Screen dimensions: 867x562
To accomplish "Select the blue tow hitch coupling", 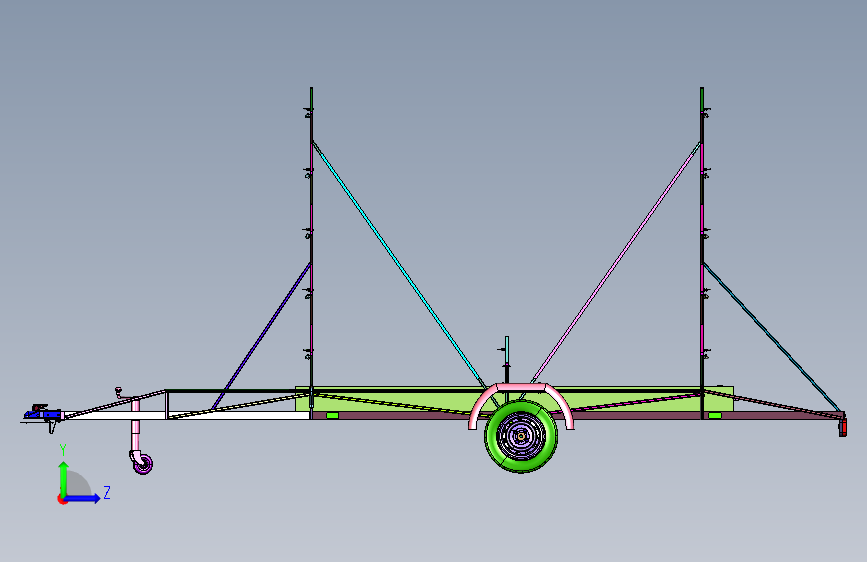I will [x=43, y=413].
